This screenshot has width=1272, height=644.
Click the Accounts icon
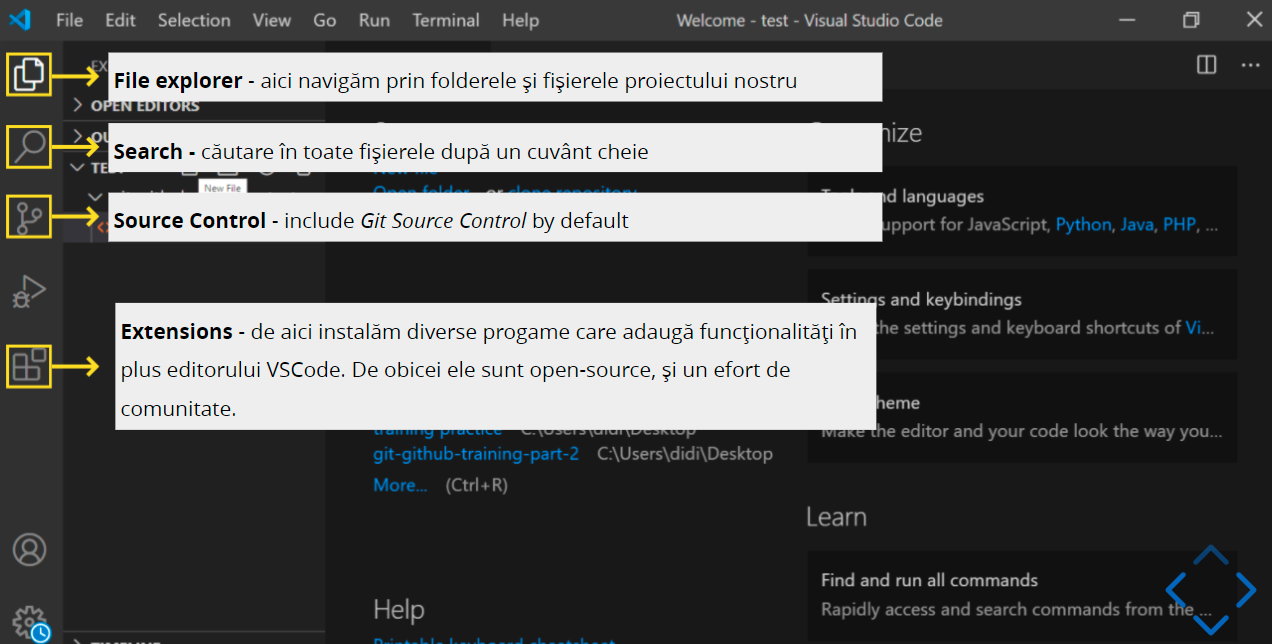[x=30, y=549]
